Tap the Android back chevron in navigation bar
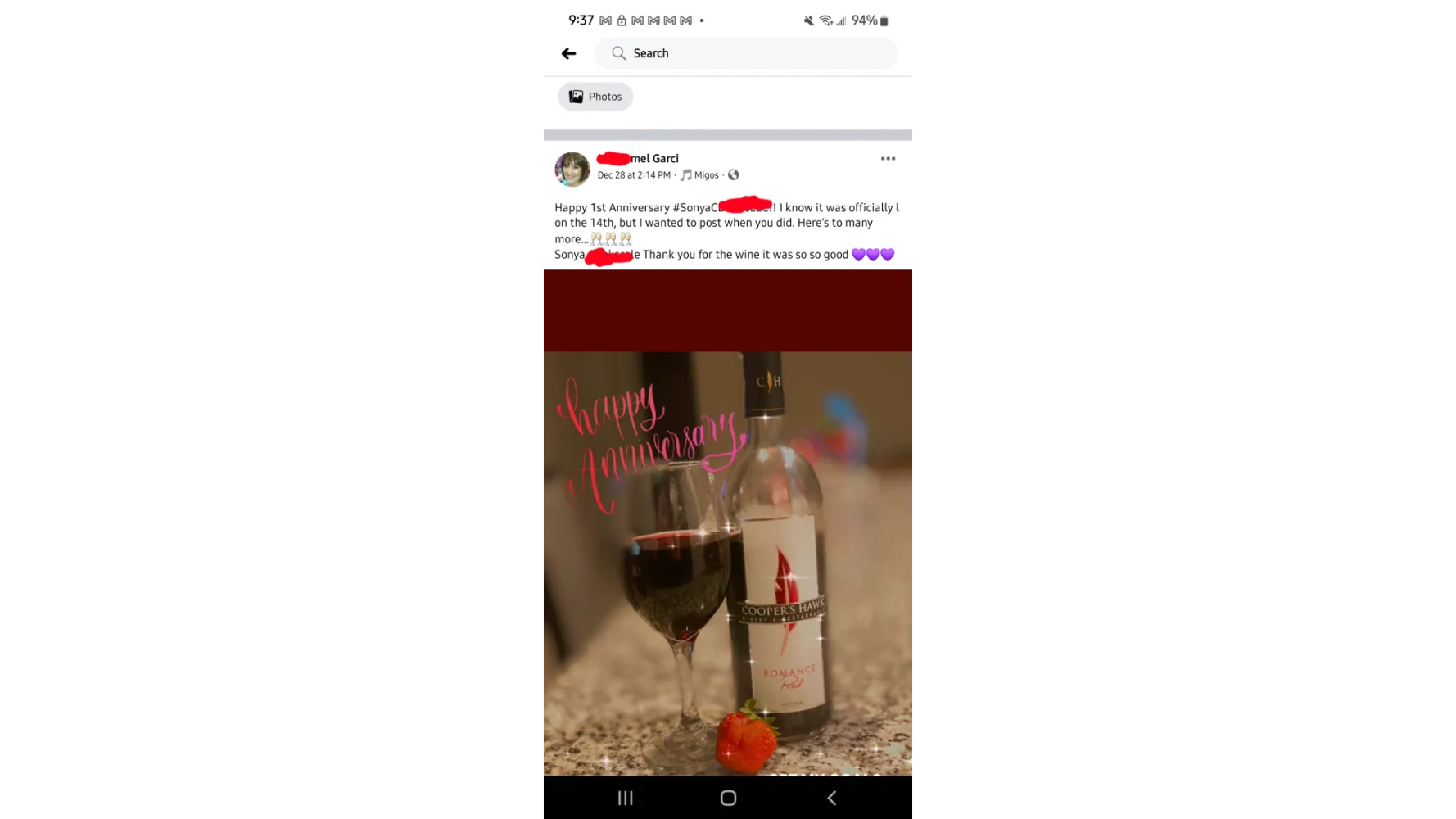Image resolution: width=1456 pixels, height=819 pixels. tap(831, 798)
